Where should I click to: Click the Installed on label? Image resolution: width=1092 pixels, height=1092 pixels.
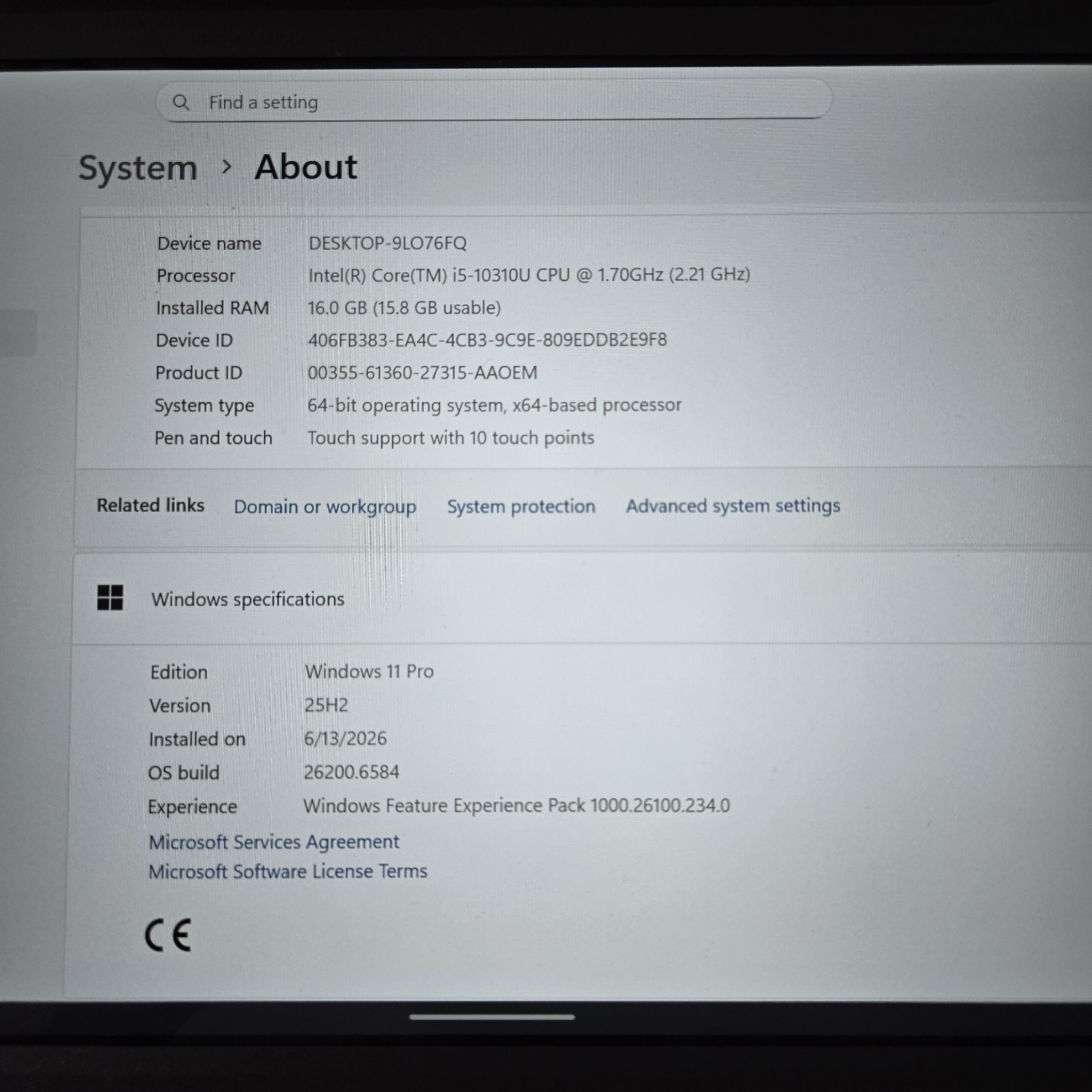(x=197, y=739)
